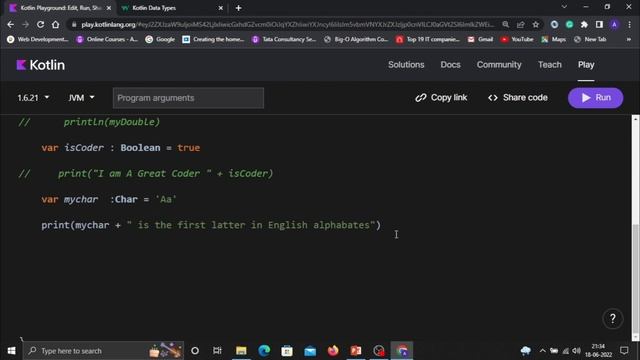Open the Community menu item

coord(499,65)
